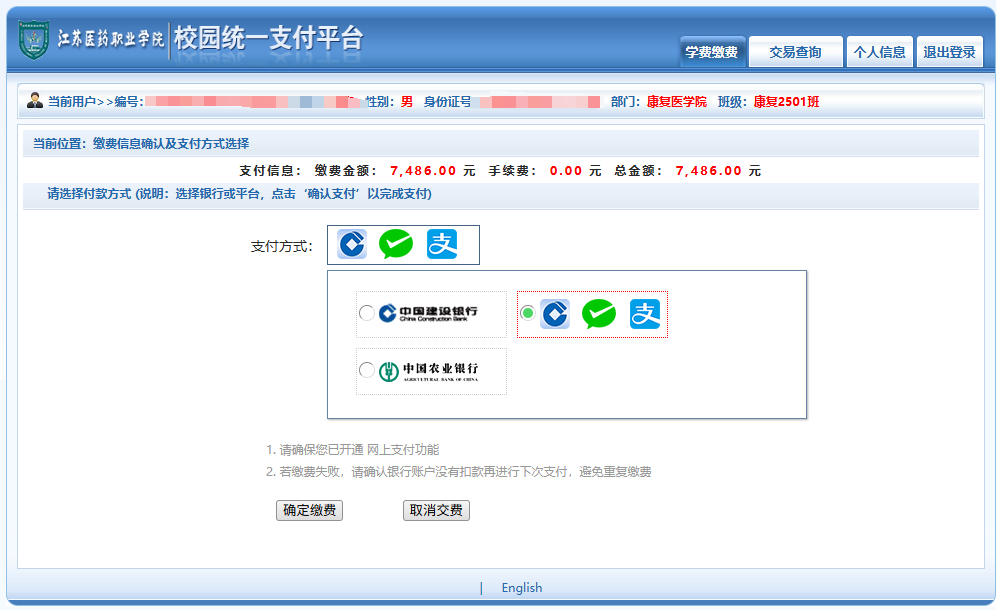Image resolution: width=996 pixels, height=610 pixels.
Task: Click the 取消交费 button
Action: (436, 510)
